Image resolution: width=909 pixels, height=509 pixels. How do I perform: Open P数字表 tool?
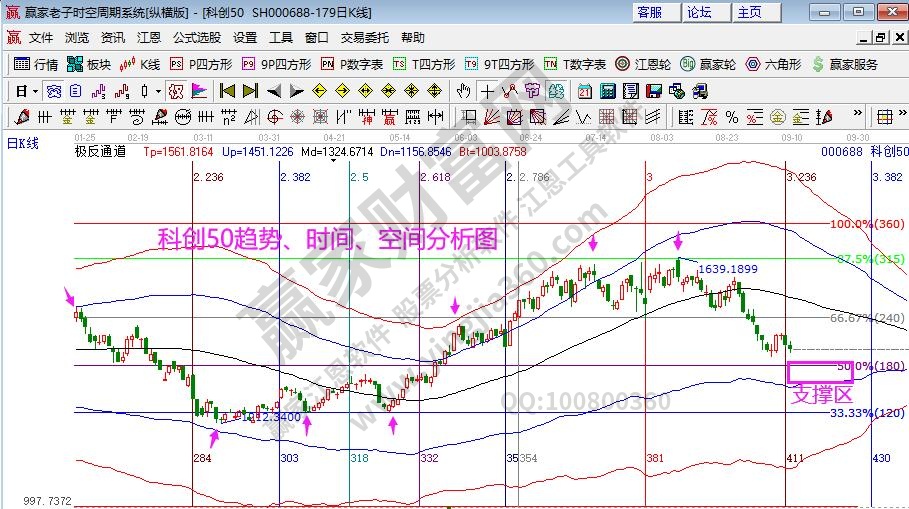[352, 64]
